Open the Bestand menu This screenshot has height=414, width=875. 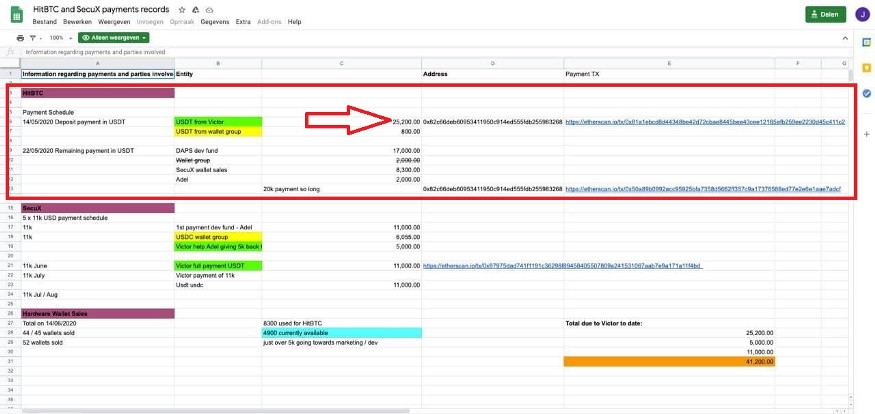tap(45, 22)
